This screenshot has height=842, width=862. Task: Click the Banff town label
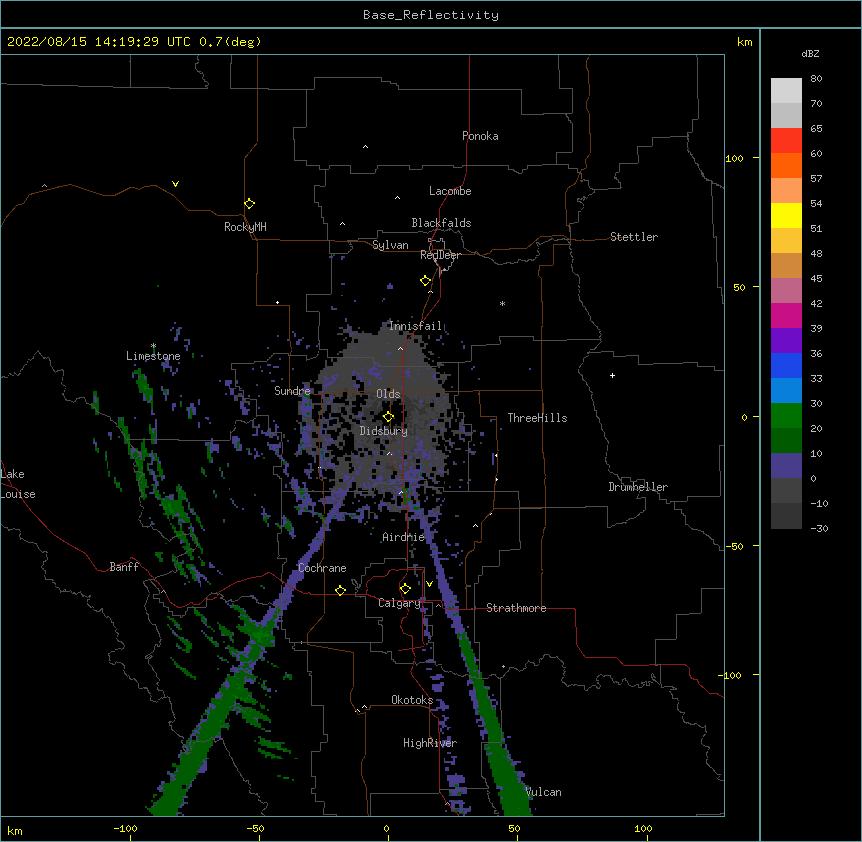click(124, 567)
